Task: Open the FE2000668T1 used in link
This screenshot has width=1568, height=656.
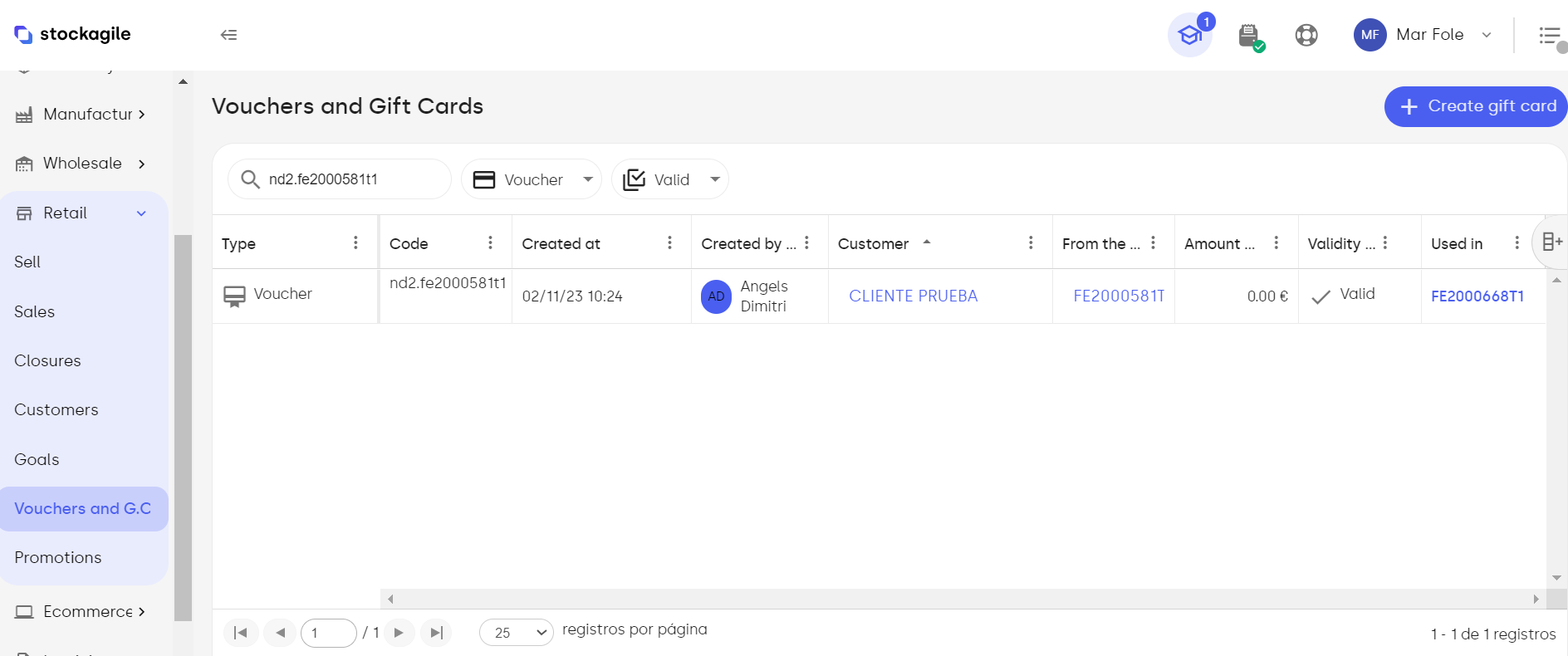Action: (1477, 296)
